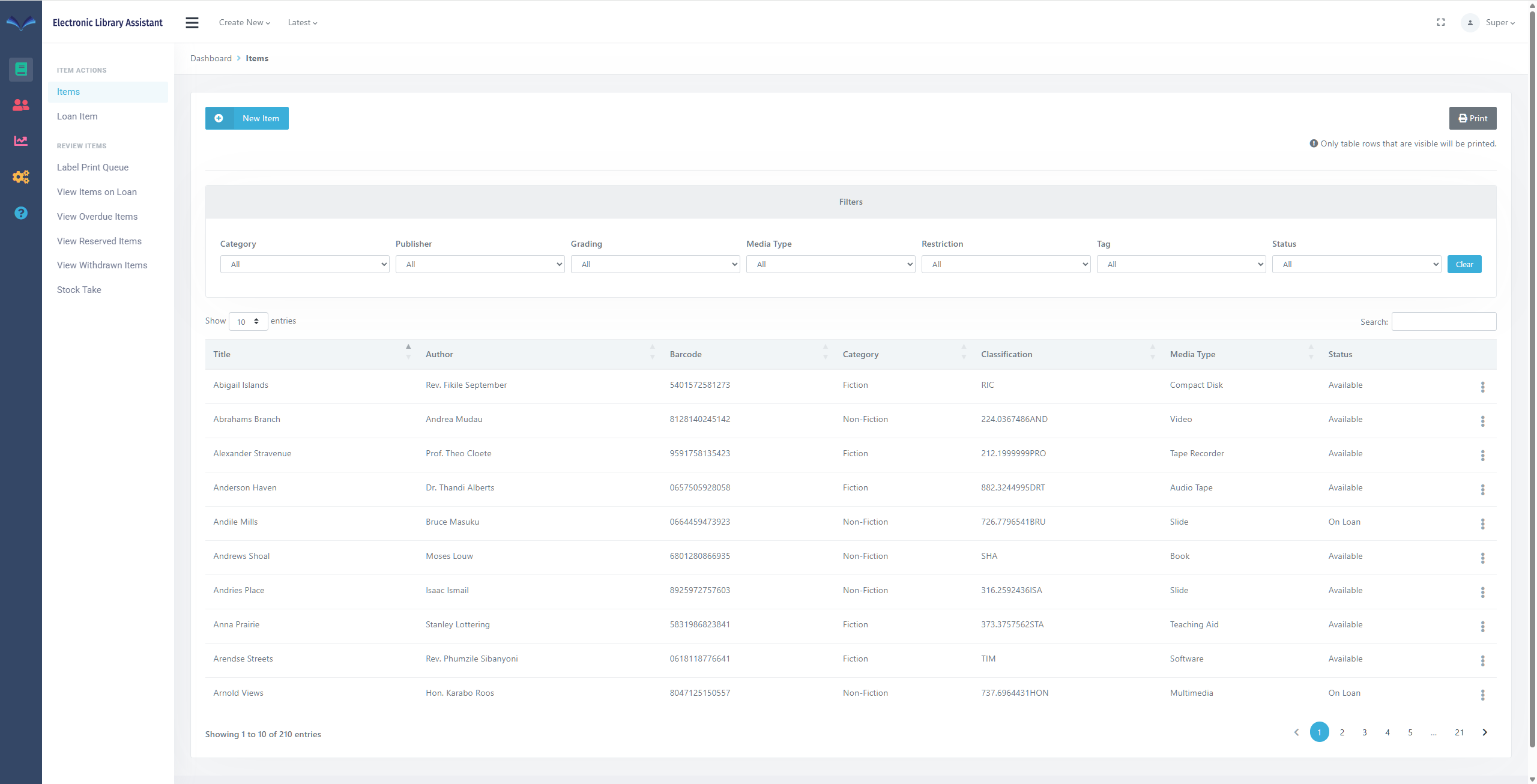Image resolution: width=1537 pixels, height=784 pixels.
Task: Switch to View Overdue Items
Action: pyautogui.click(x=97, y=216)
